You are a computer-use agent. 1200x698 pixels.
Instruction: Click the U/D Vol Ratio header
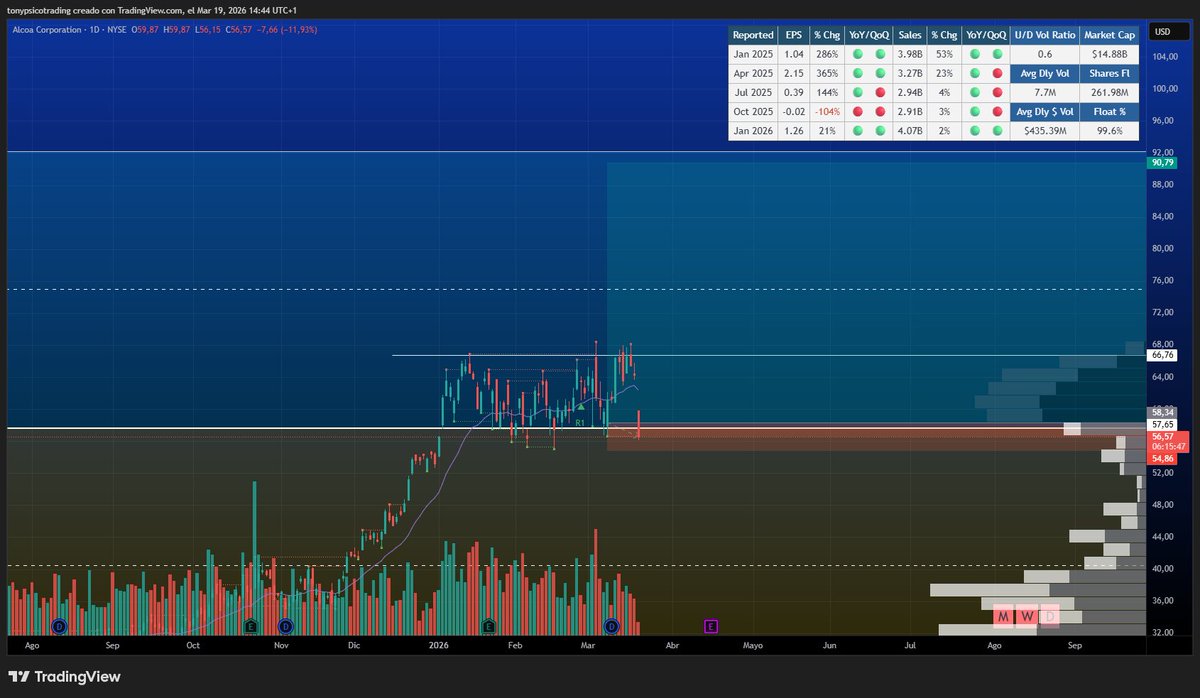[x=1044, y=35]
